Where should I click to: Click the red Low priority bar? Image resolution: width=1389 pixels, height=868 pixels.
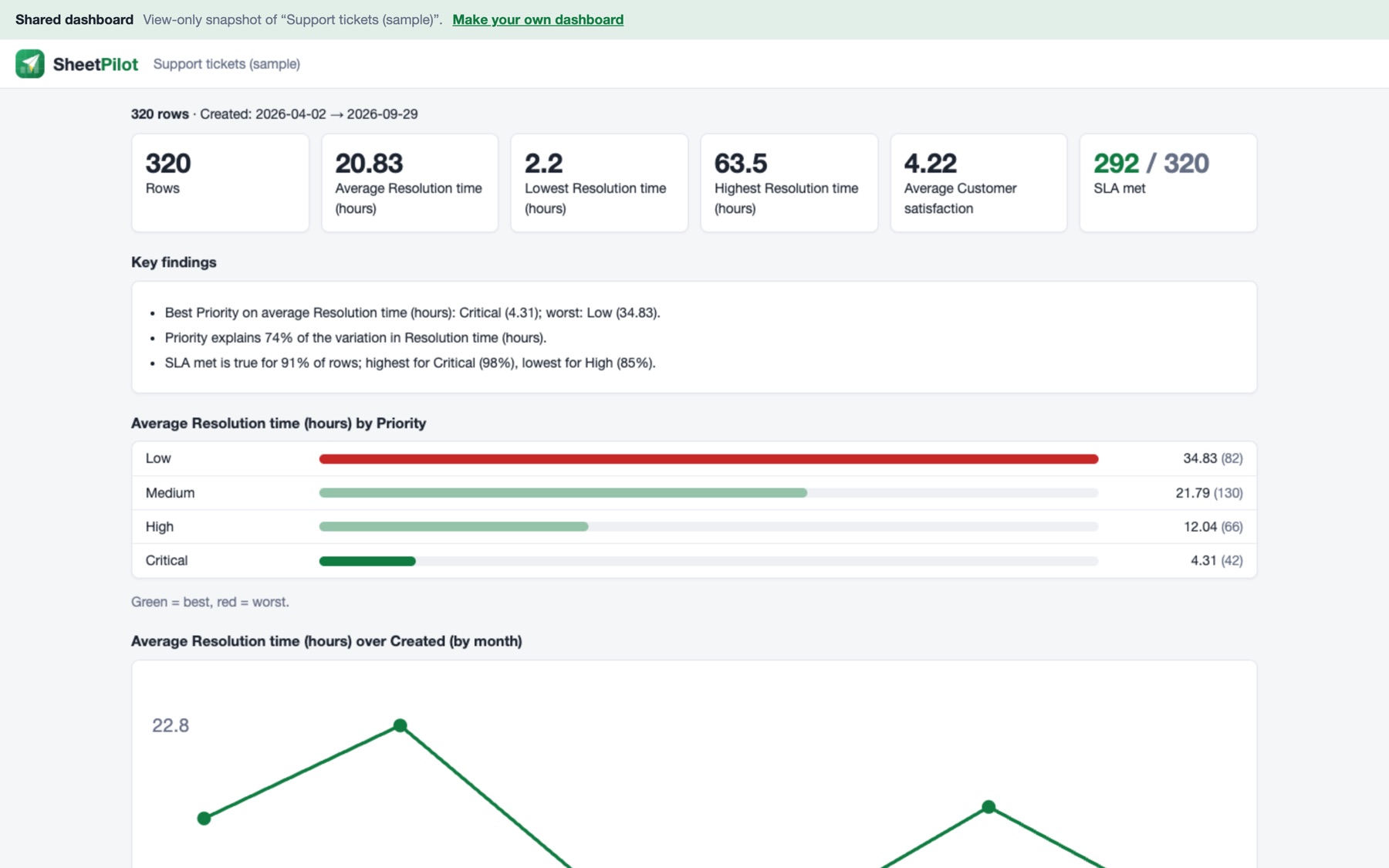(708, 459)
